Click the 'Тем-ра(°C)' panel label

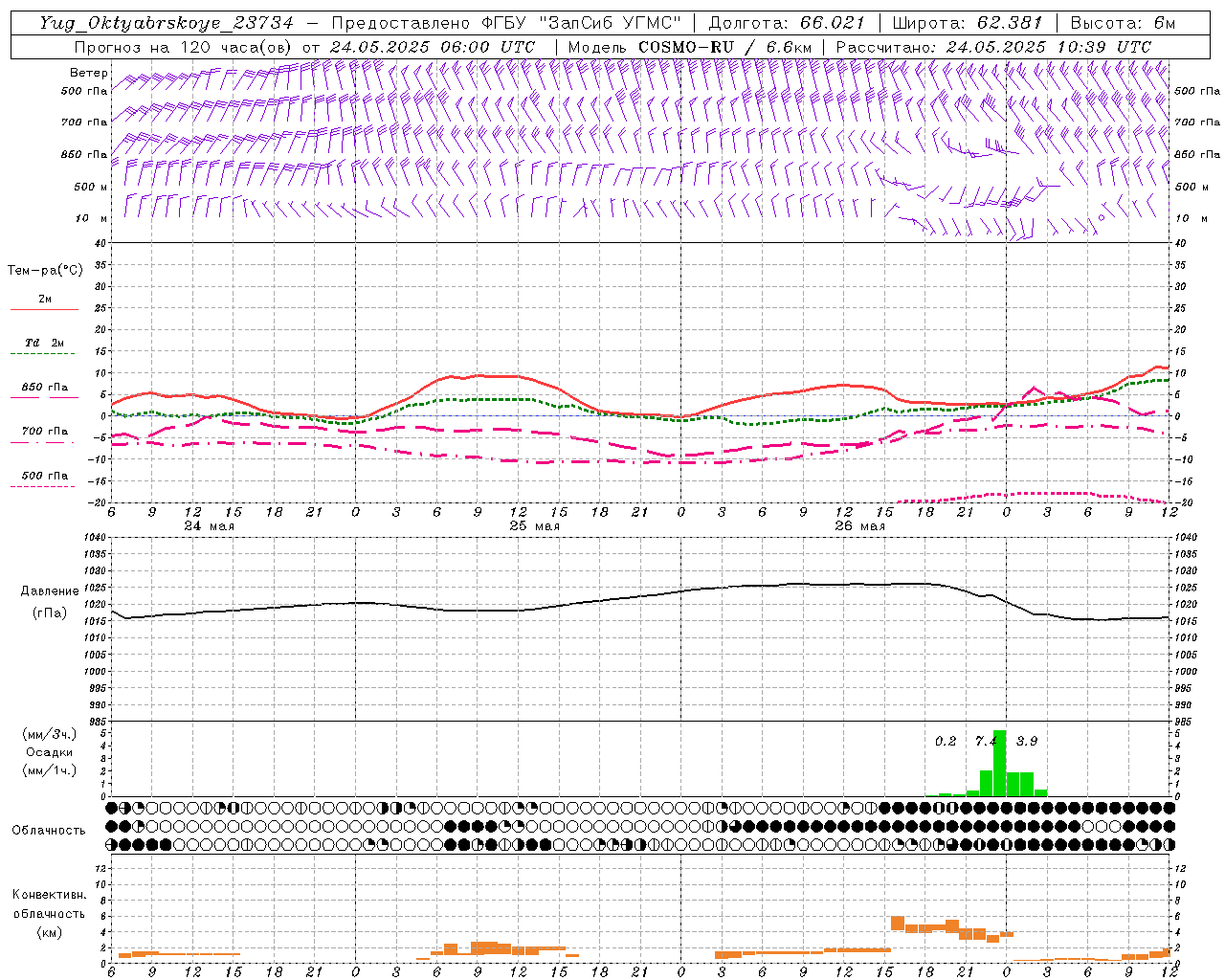[45, 271]
